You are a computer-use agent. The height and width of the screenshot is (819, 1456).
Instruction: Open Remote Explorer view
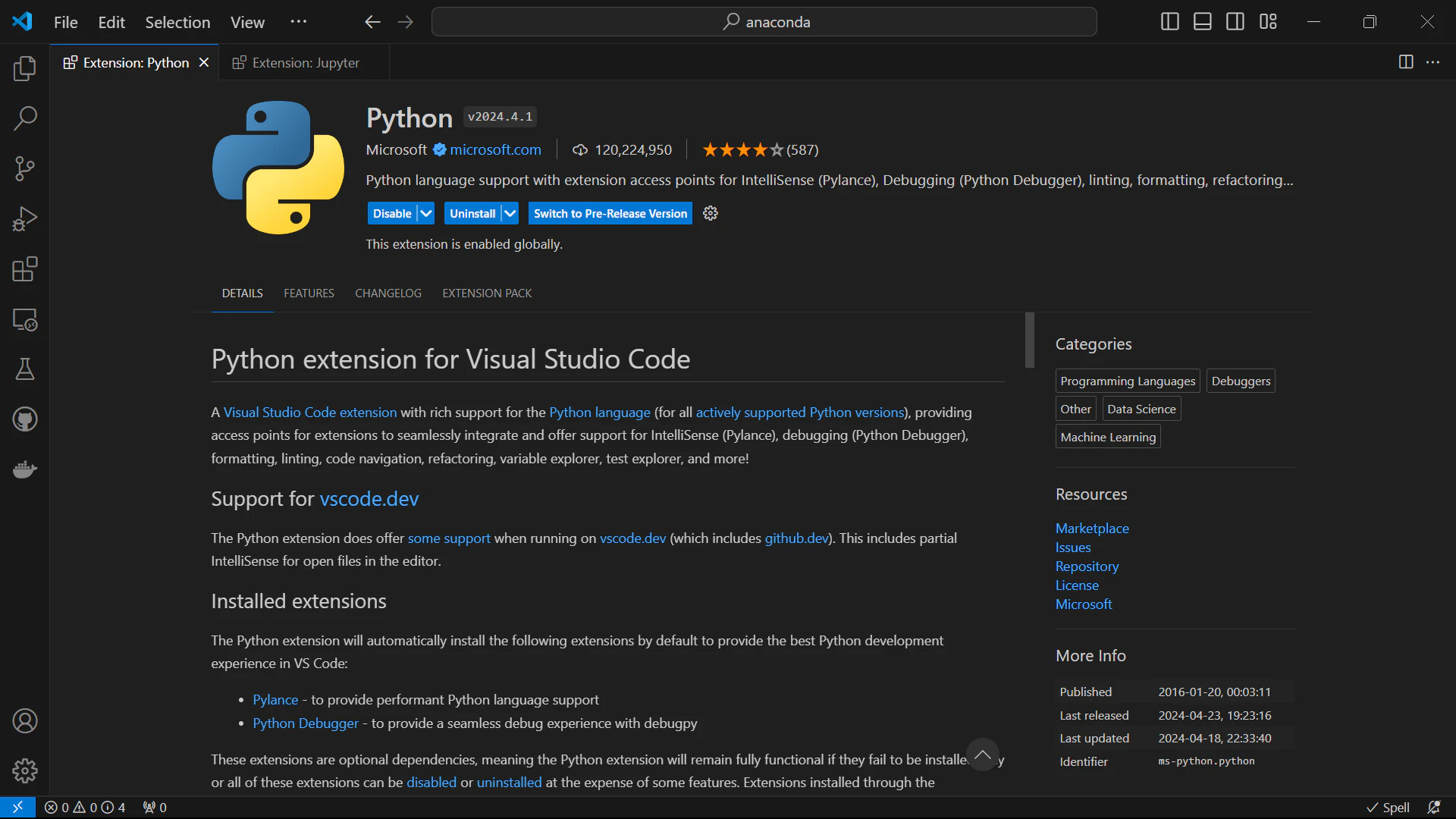pyautogui.click(x=25, y=319)
